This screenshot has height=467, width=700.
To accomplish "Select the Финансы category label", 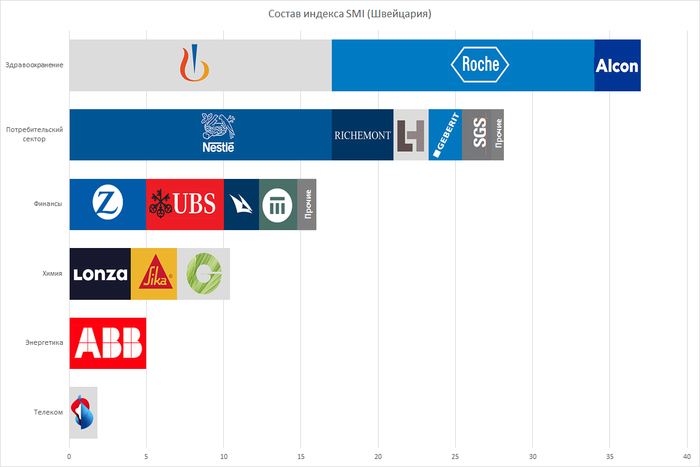I will [48, 204].
